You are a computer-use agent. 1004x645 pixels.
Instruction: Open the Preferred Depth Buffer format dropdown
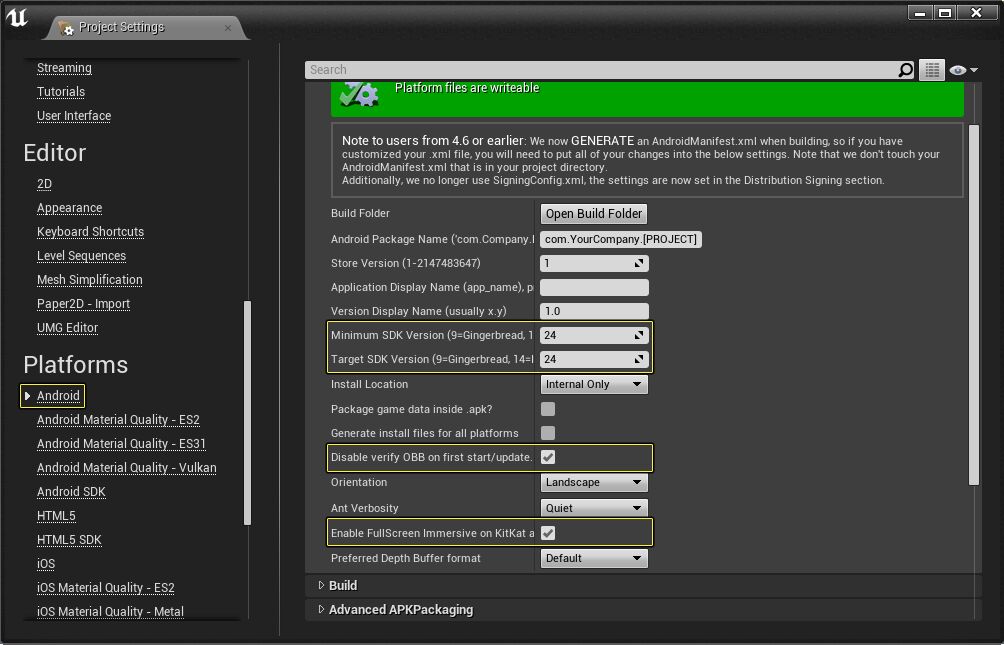click(594, 558)
